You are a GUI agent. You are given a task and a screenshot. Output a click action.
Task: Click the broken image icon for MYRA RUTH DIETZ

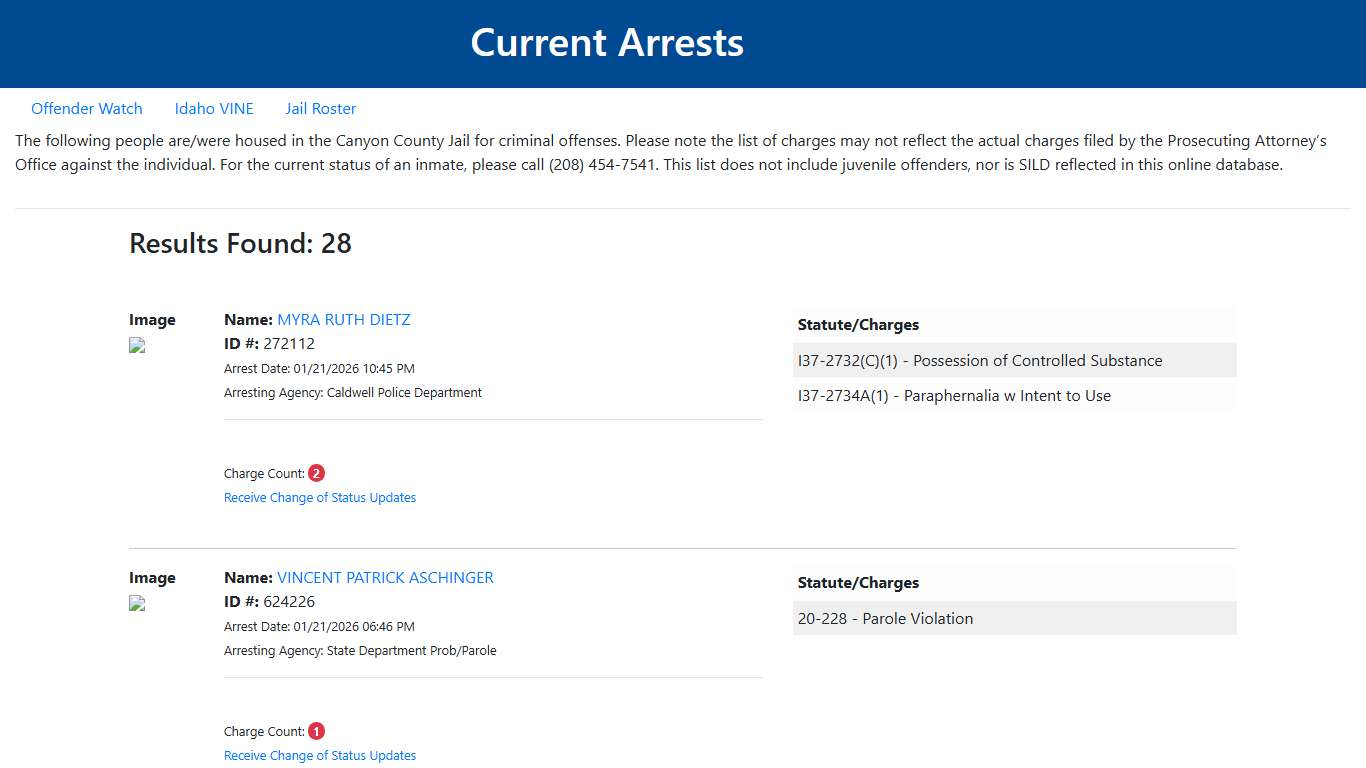point(136,345)
